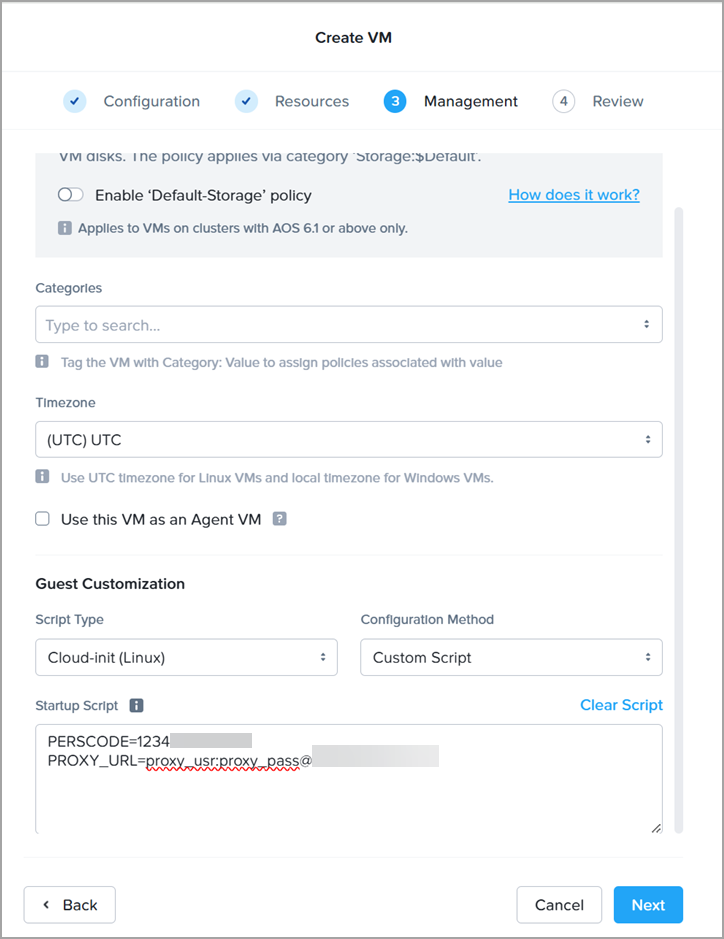Click the Configuration step checkmark icon
Viewport: 724px width, 939px height.
(75, 101)
